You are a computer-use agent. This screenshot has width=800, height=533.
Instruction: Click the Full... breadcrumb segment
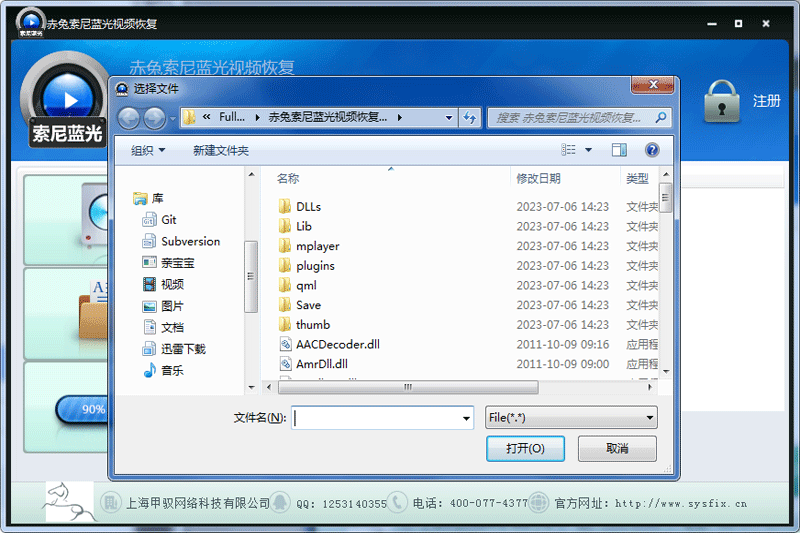tap(232, 117)
